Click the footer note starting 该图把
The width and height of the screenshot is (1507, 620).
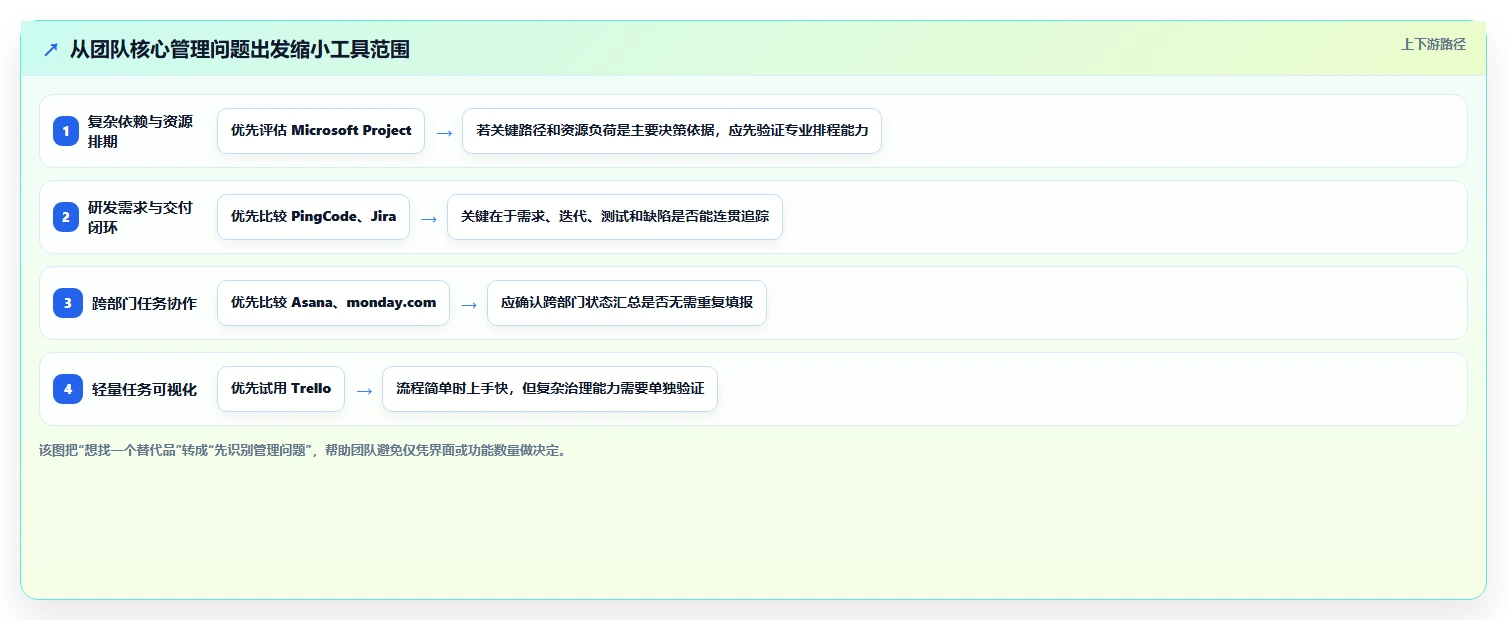click(305, 450)
